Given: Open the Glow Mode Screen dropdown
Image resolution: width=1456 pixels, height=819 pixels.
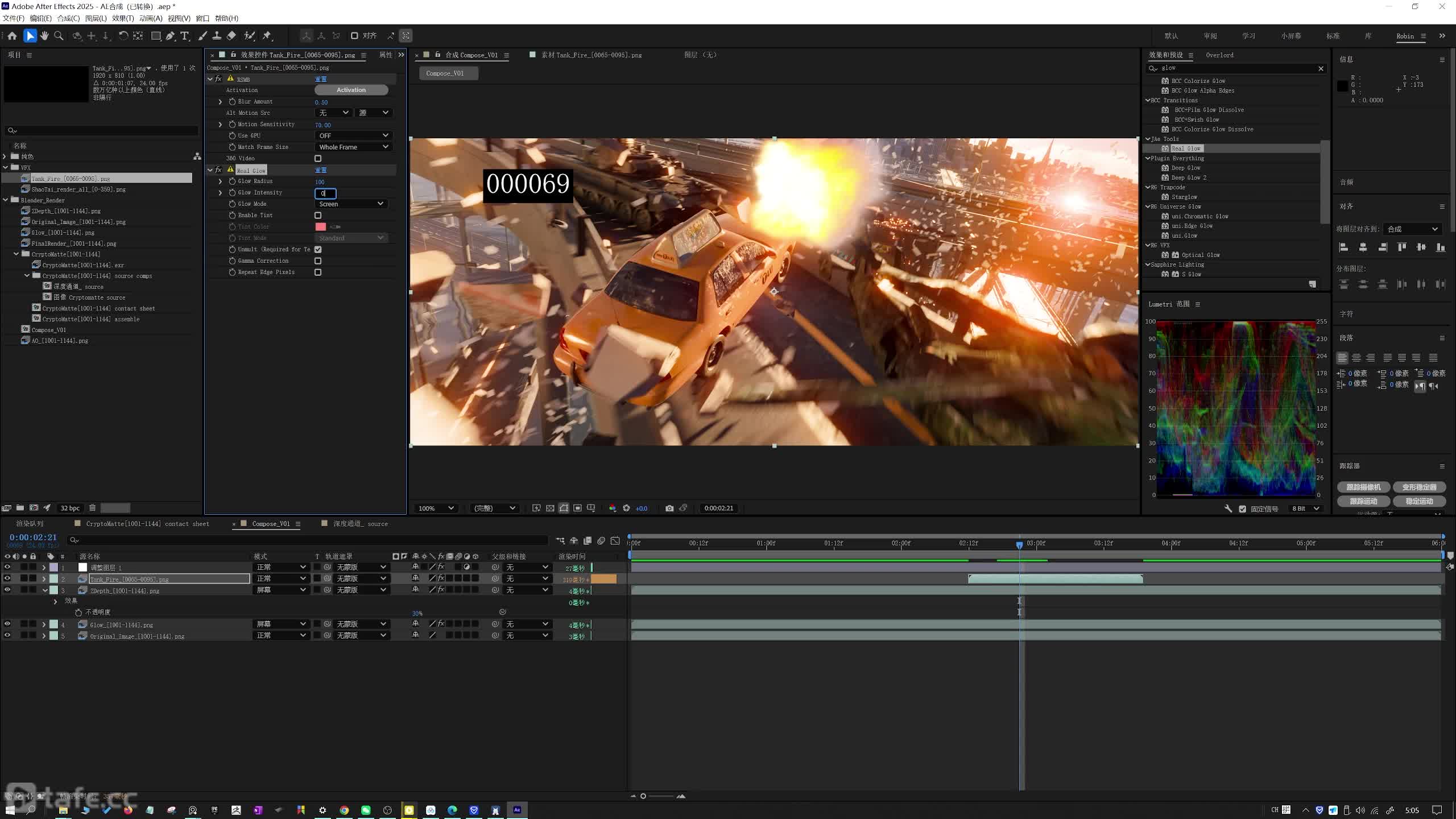Looking at the screenshot, I should pyautogui.click(x=351, y=204).
